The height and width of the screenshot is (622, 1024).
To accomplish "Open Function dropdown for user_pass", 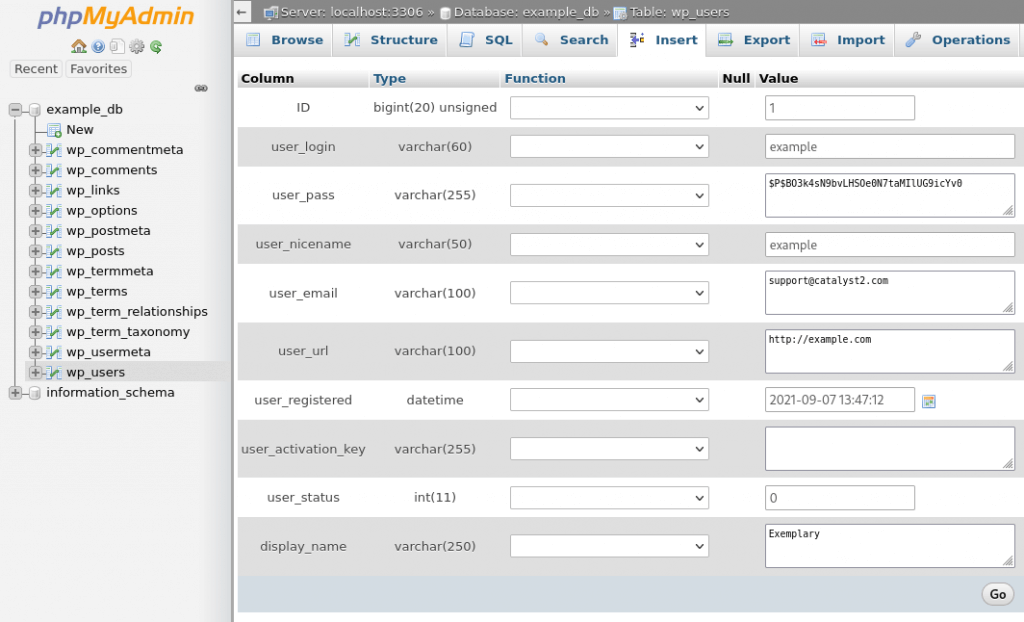I will [x=609, y=195].
